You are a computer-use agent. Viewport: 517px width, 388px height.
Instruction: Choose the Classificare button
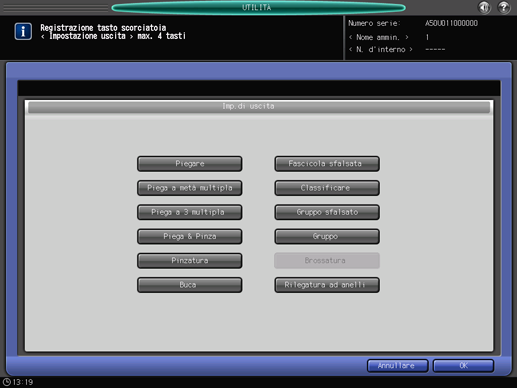[x=327, y=188]
